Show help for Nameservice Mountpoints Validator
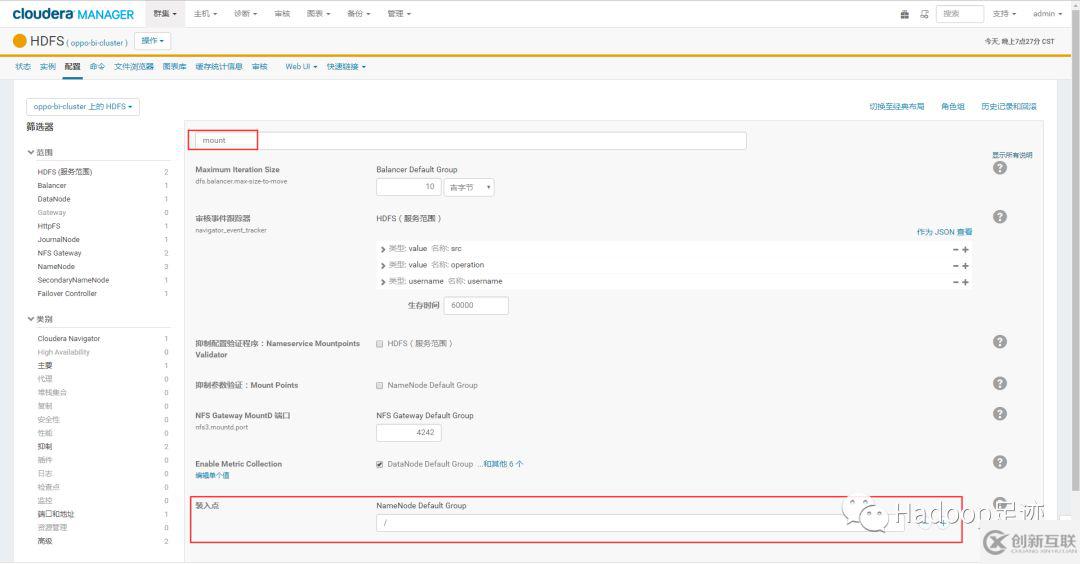The width and height of the screenshot is (1080, 564). point(999,342)
